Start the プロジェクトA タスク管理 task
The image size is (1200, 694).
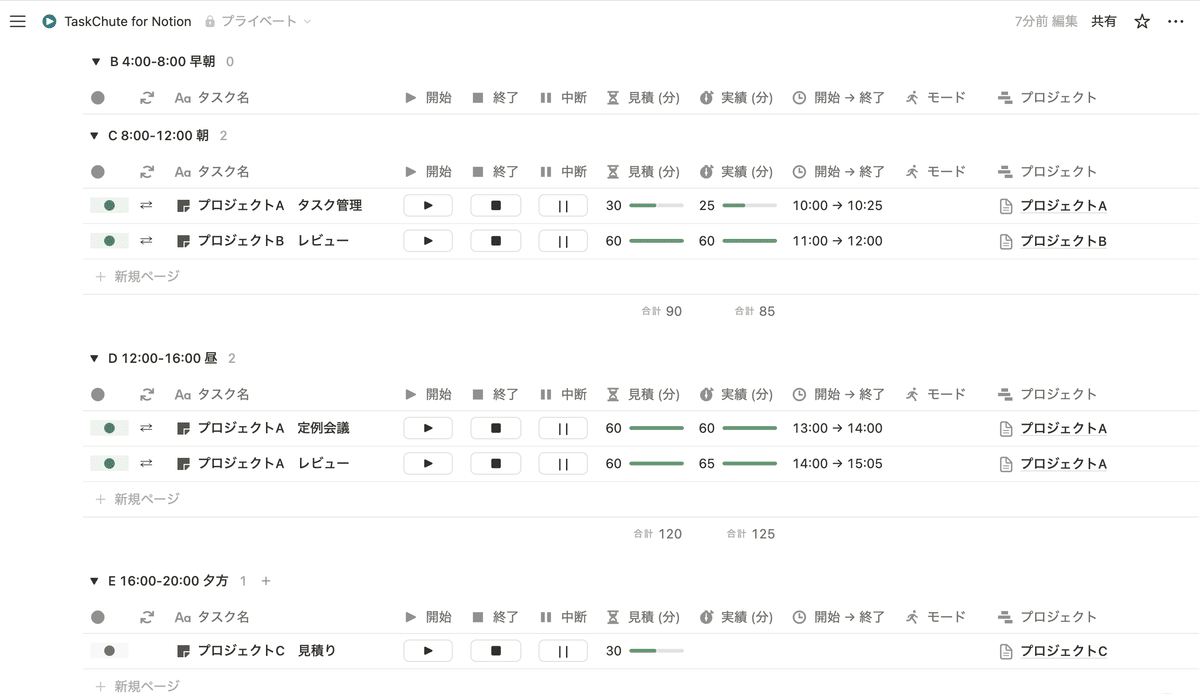428,205
